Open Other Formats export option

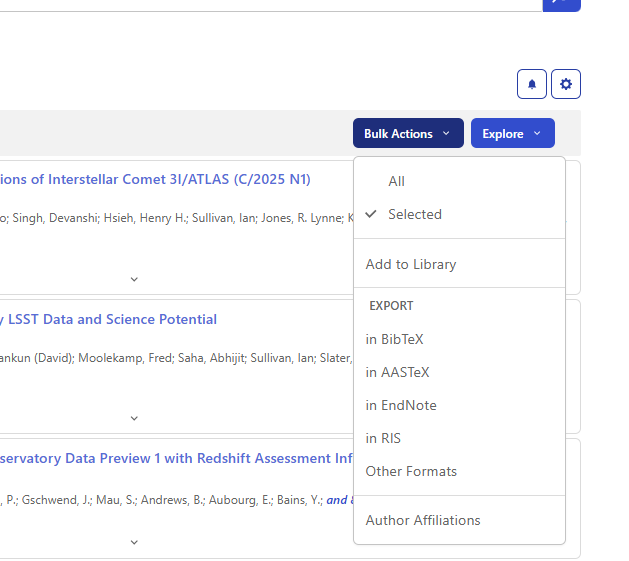click(411, 471)
